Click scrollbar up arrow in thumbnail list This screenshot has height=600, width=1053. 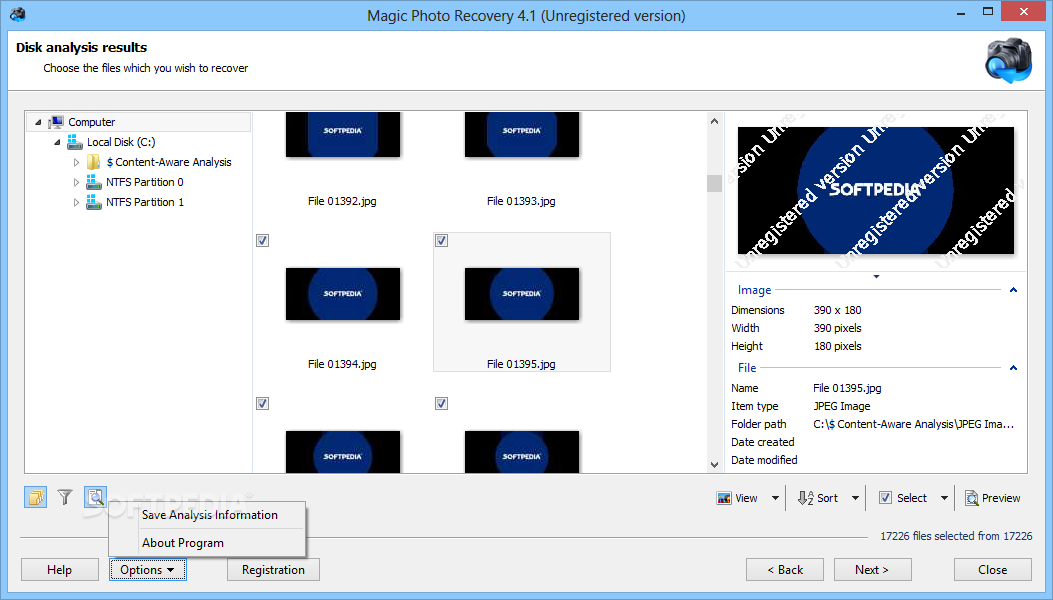click(715, 122)
